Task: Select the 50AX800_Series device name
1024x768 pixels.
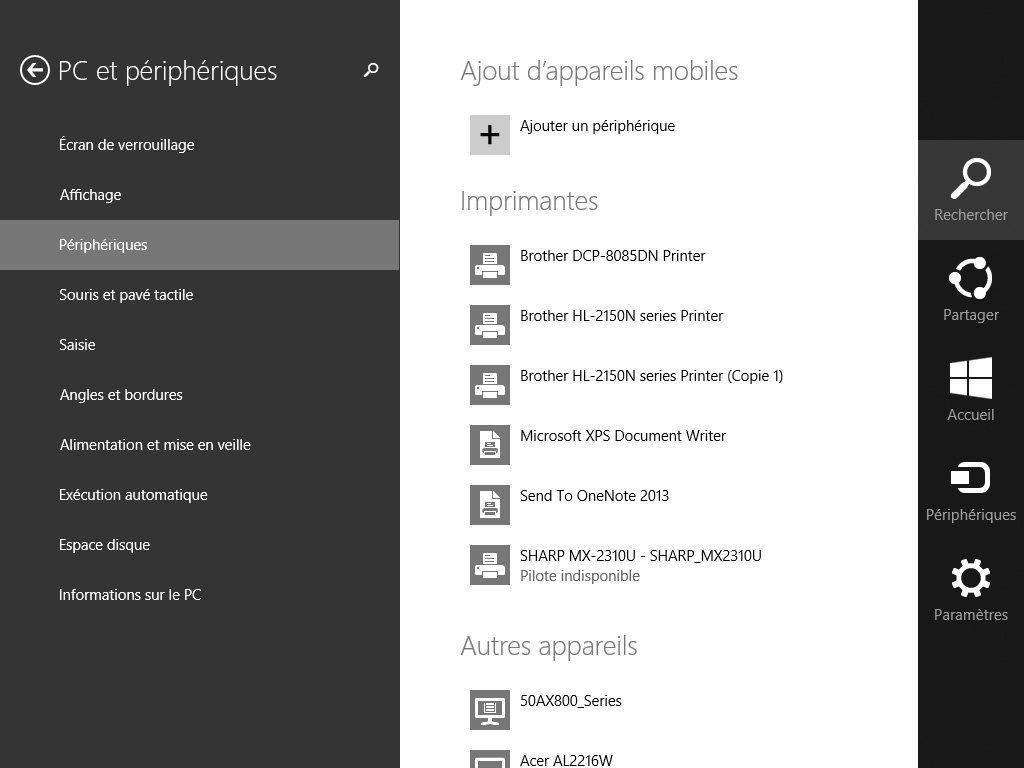Action: 570,701
